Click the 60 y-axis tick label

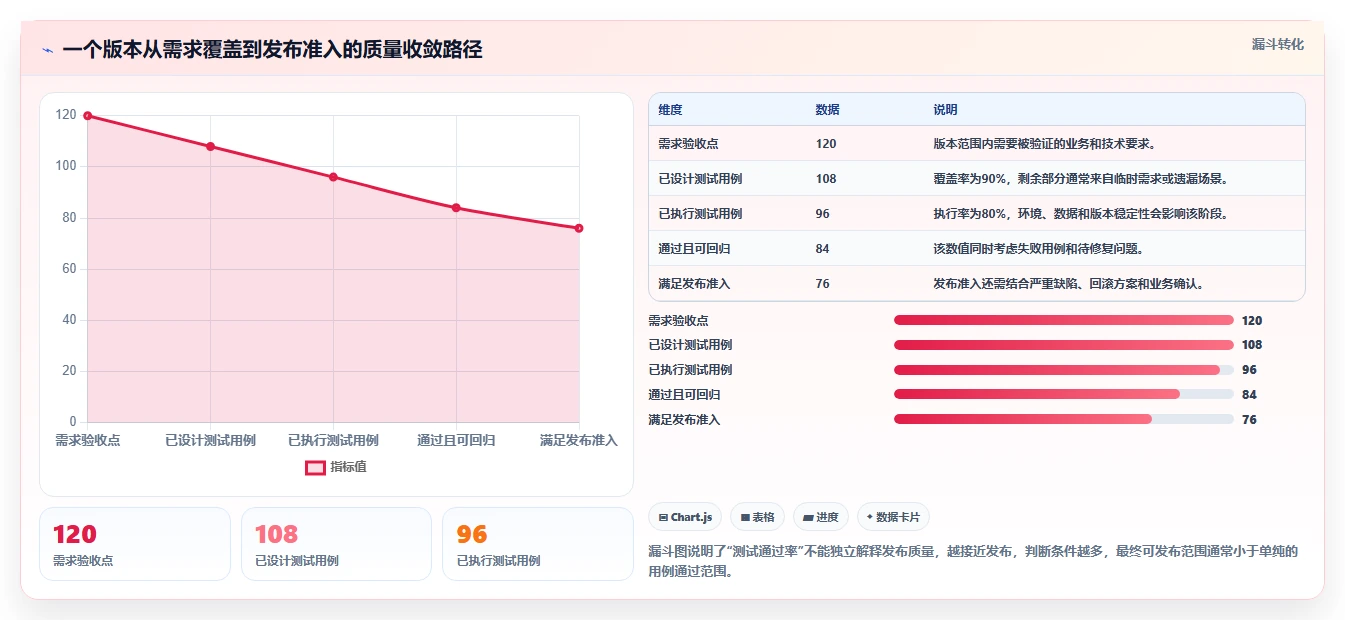pos(69,269)
